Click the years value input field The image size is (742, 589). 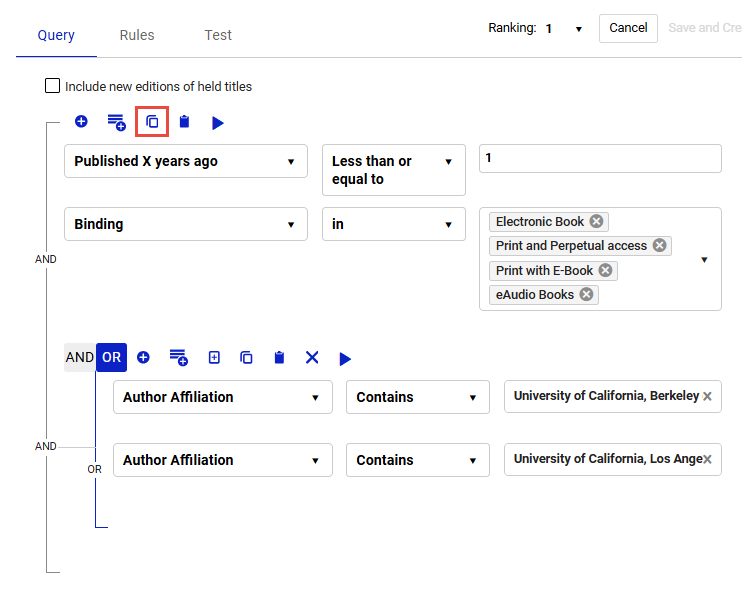tap(599, 158)
